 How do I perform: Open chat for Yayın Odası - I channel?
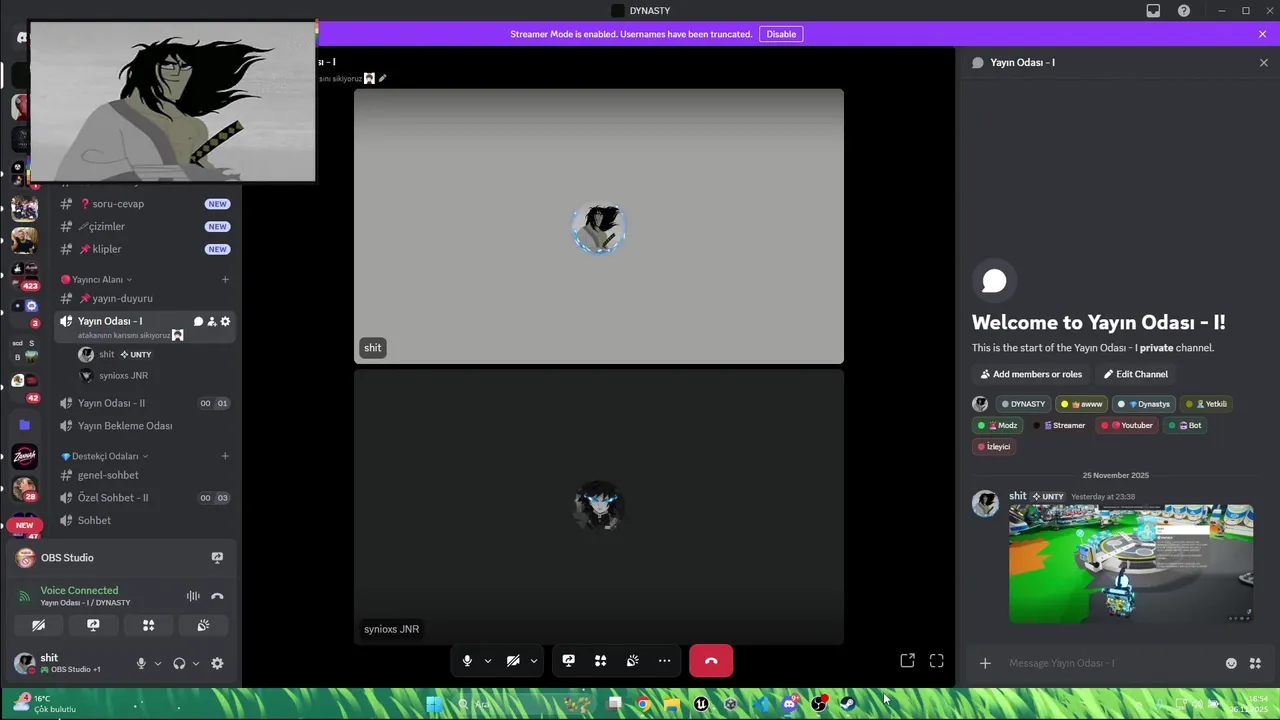coord(198,321)
